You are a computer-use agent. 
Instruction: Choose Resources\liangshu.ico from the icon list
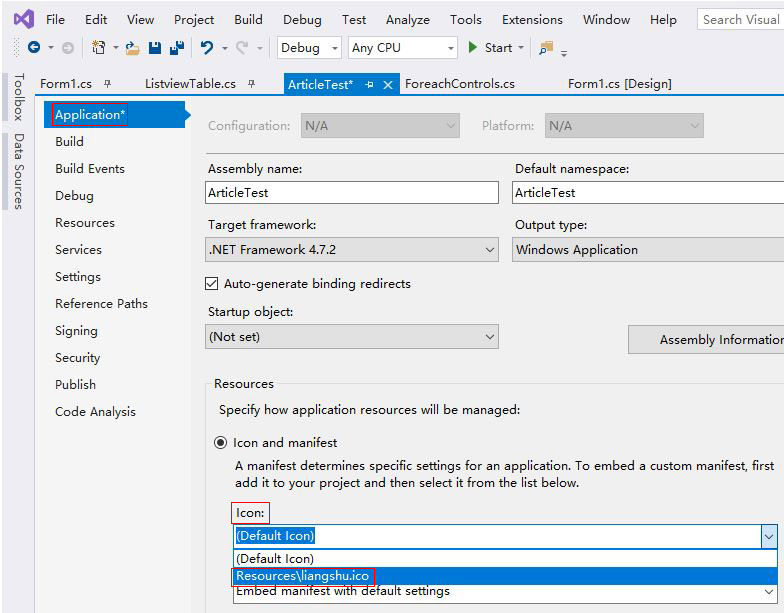click(x=505, y=576)
